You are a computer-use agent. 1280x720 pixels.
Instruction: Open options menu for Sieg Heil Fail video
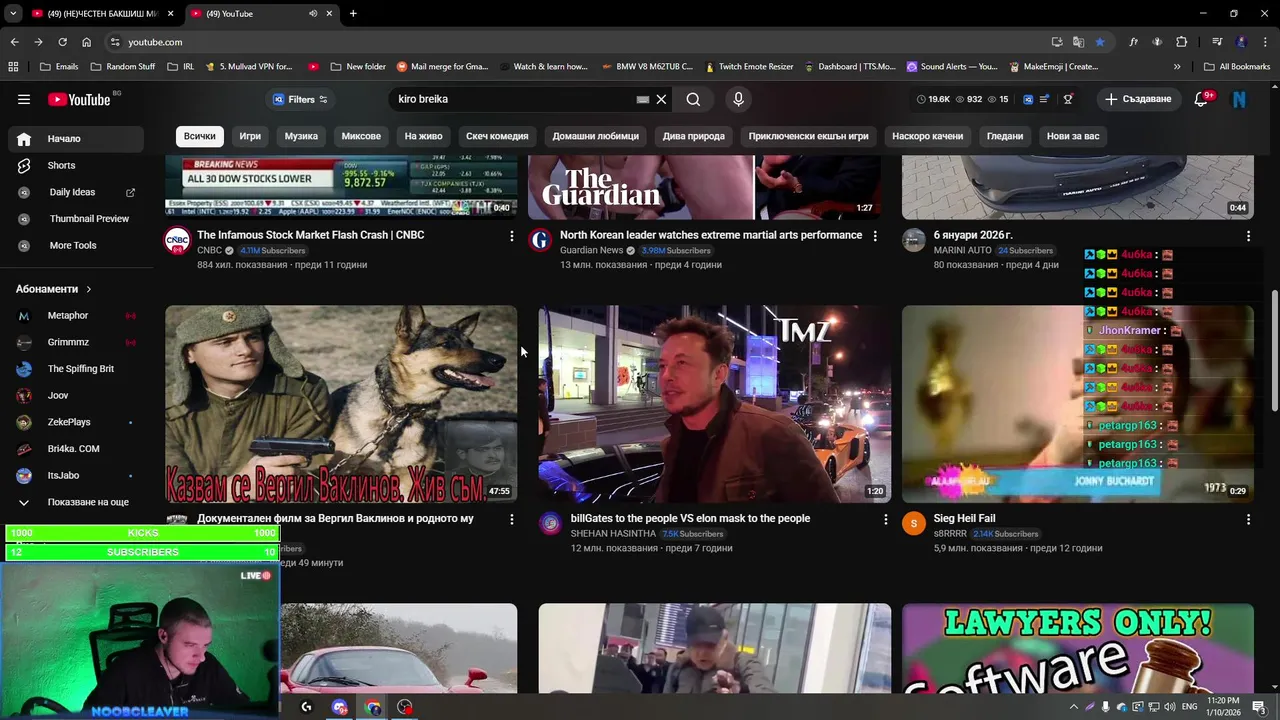point(1248,519)
